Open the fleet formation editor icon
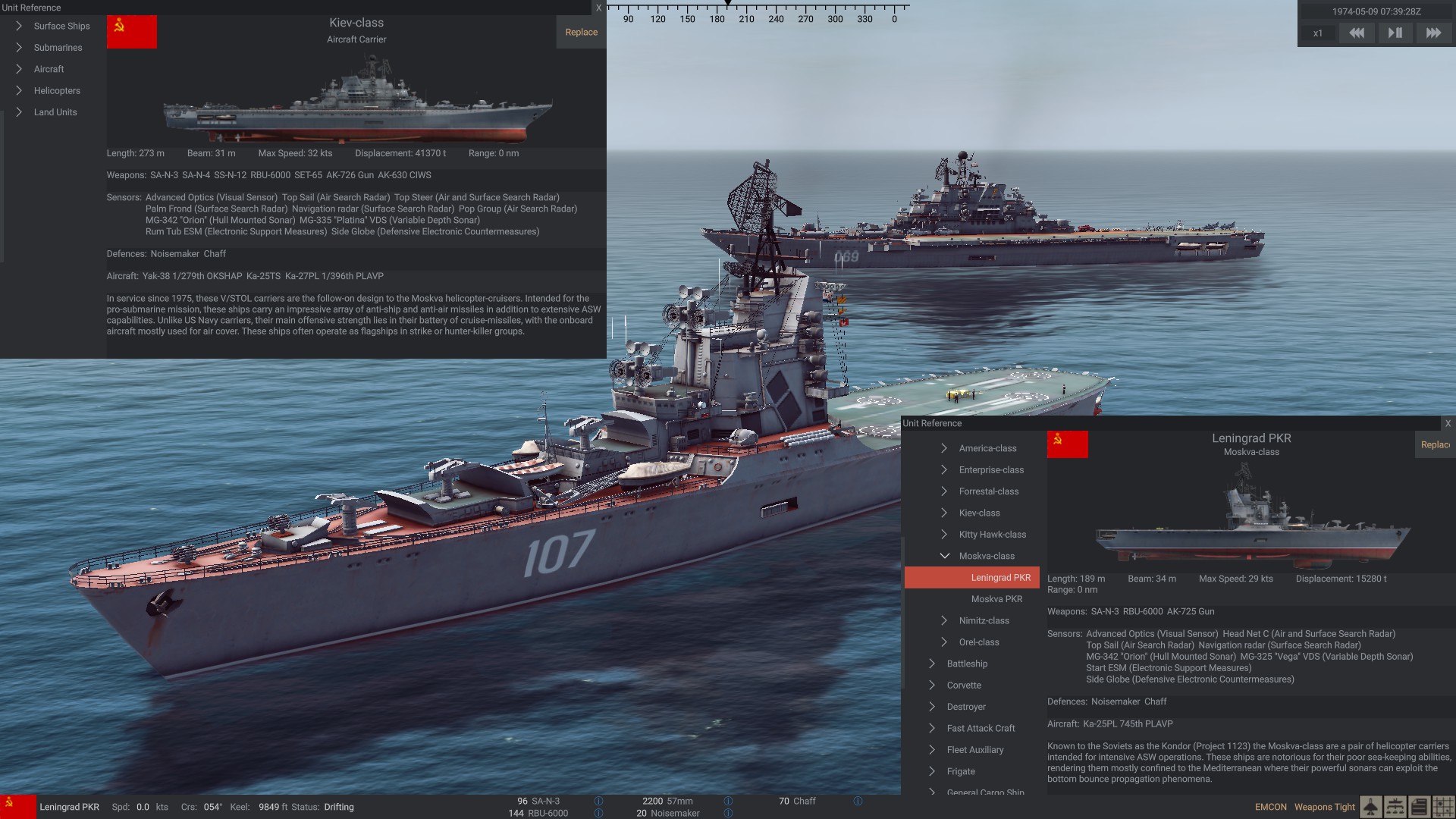1456x819 pixels. coord(1395,807)
